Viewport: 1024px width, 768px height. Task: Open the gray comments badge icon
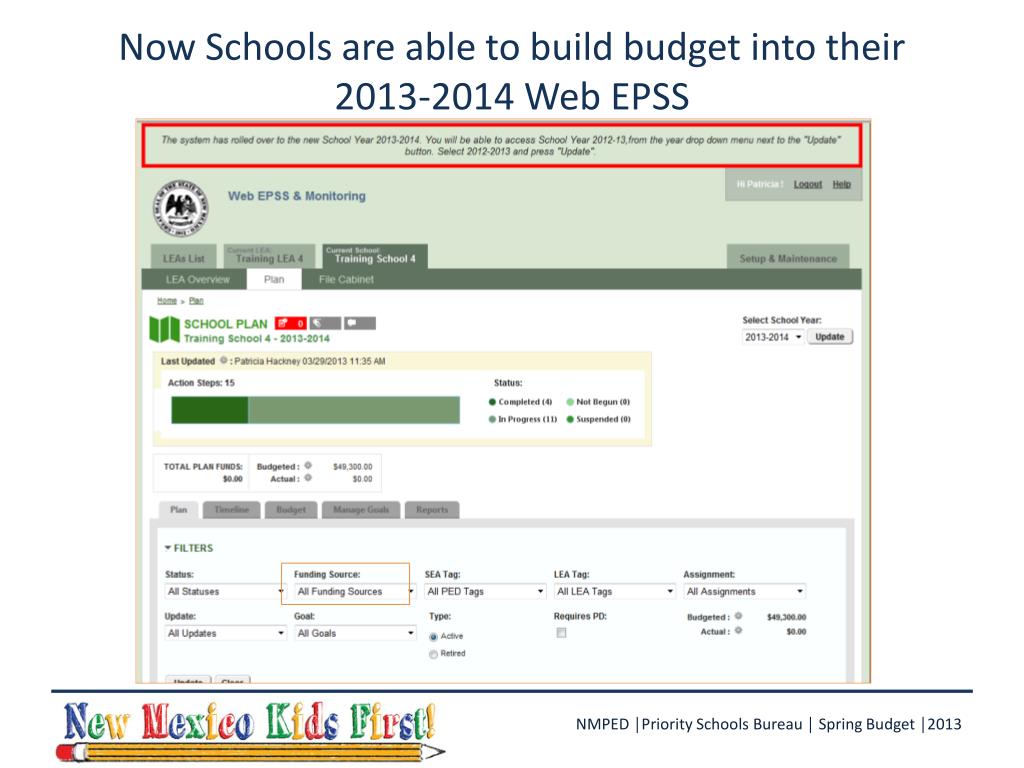360,323
